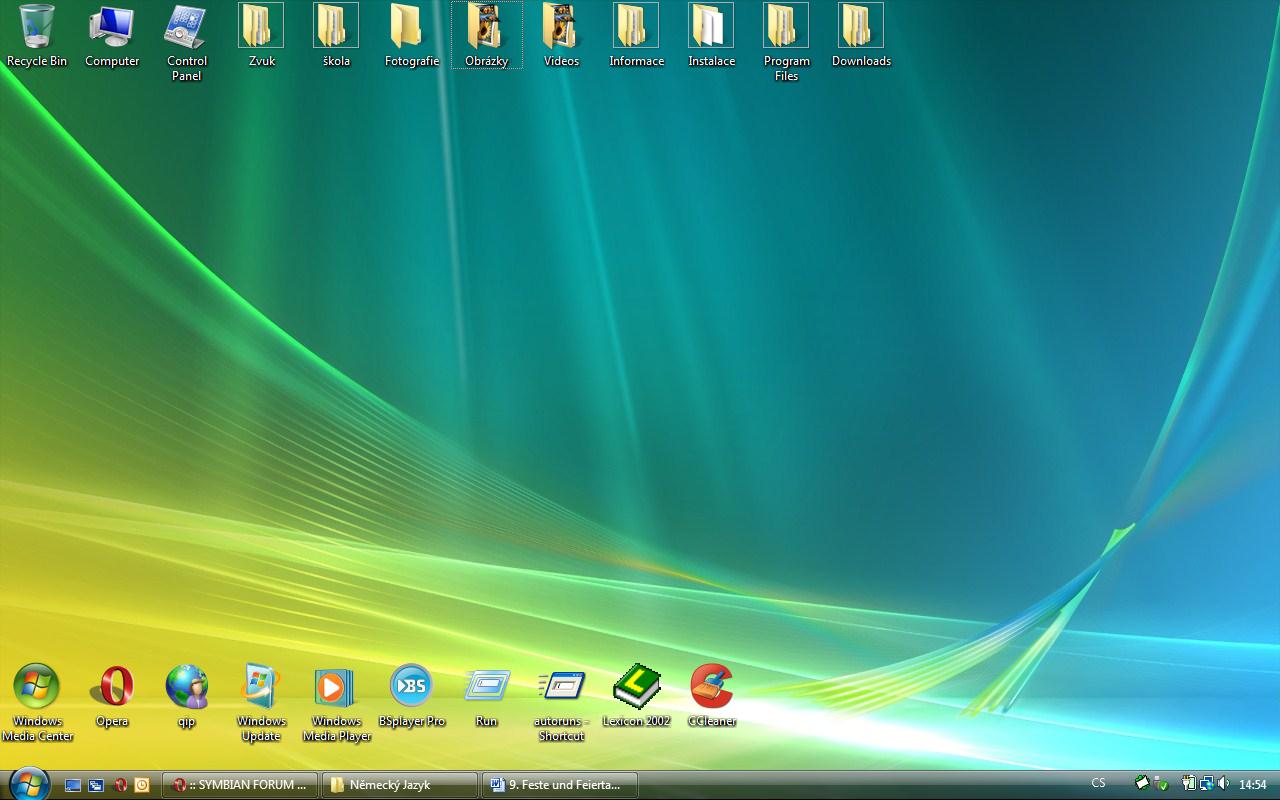Click the green tray icon beside CS
Image resolution: width=1280 pixels, height=800 pixels.
tap(1143, 784)
